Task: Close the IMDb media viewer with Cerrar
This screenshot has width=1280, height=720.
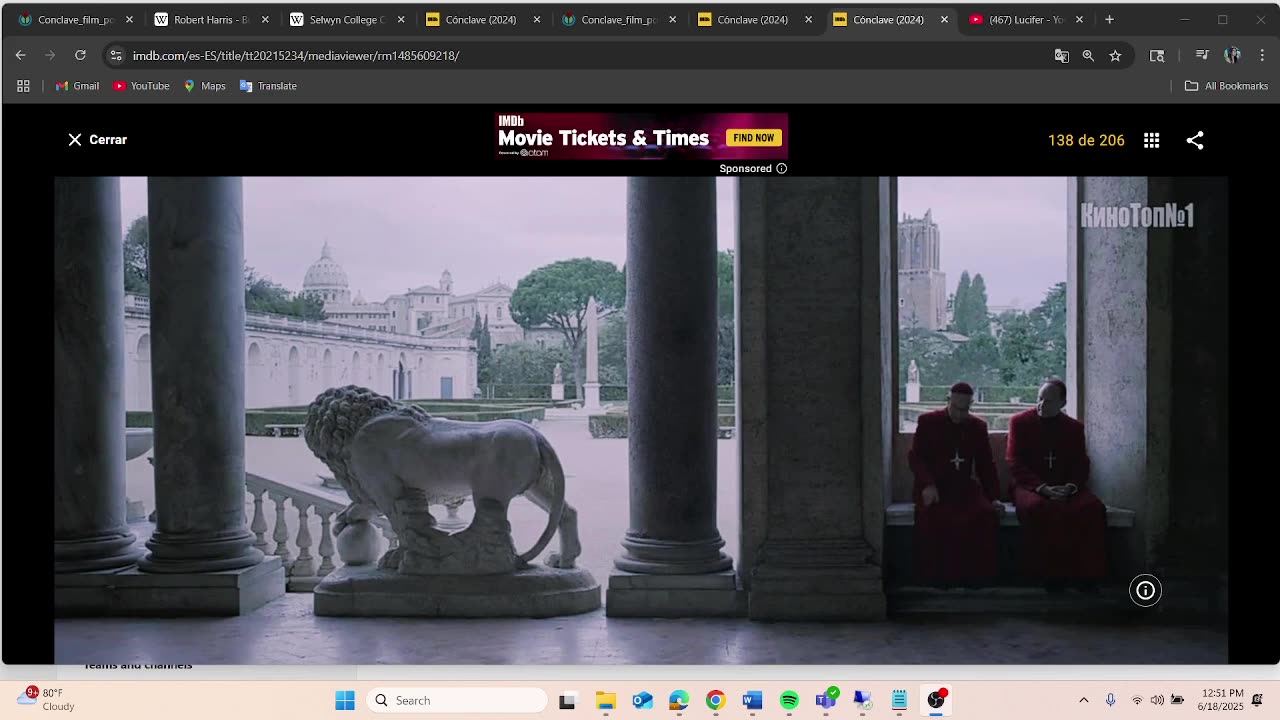Action: (97, 140)
